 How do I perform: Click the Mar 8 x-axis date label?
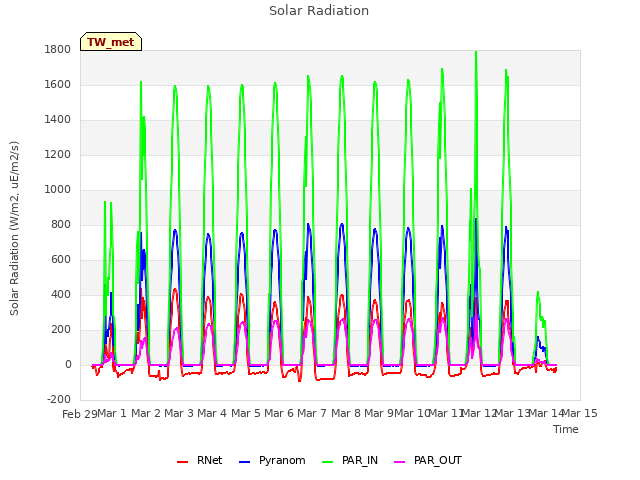click(x=346, y=413)
